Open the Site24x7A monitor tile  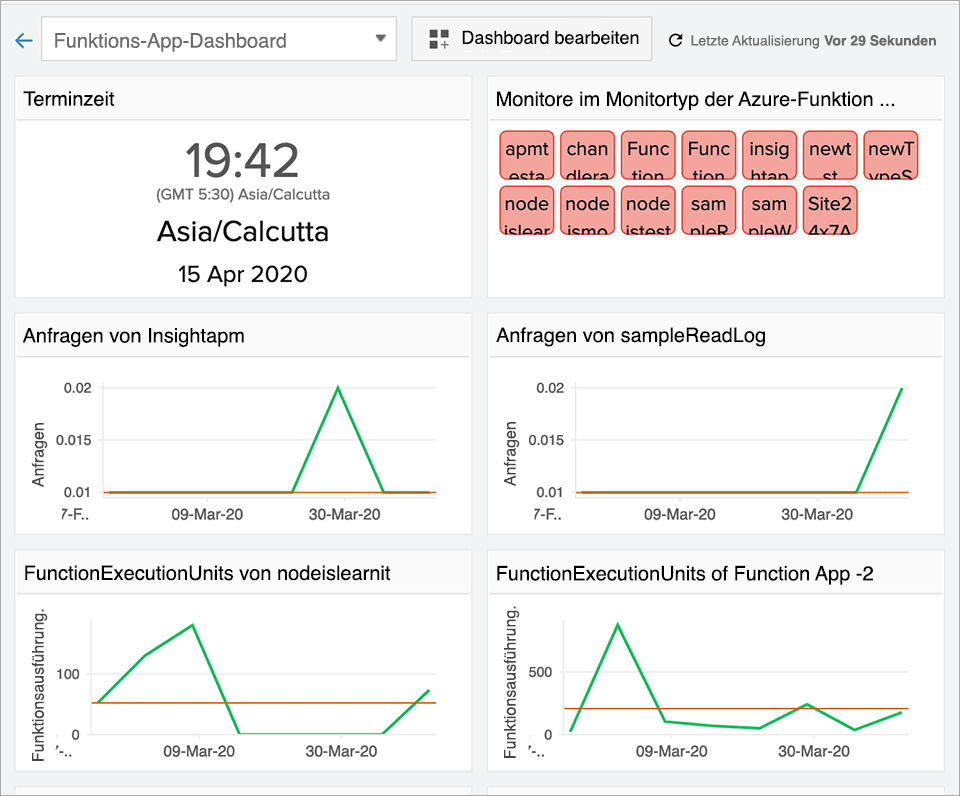point(829,210)
